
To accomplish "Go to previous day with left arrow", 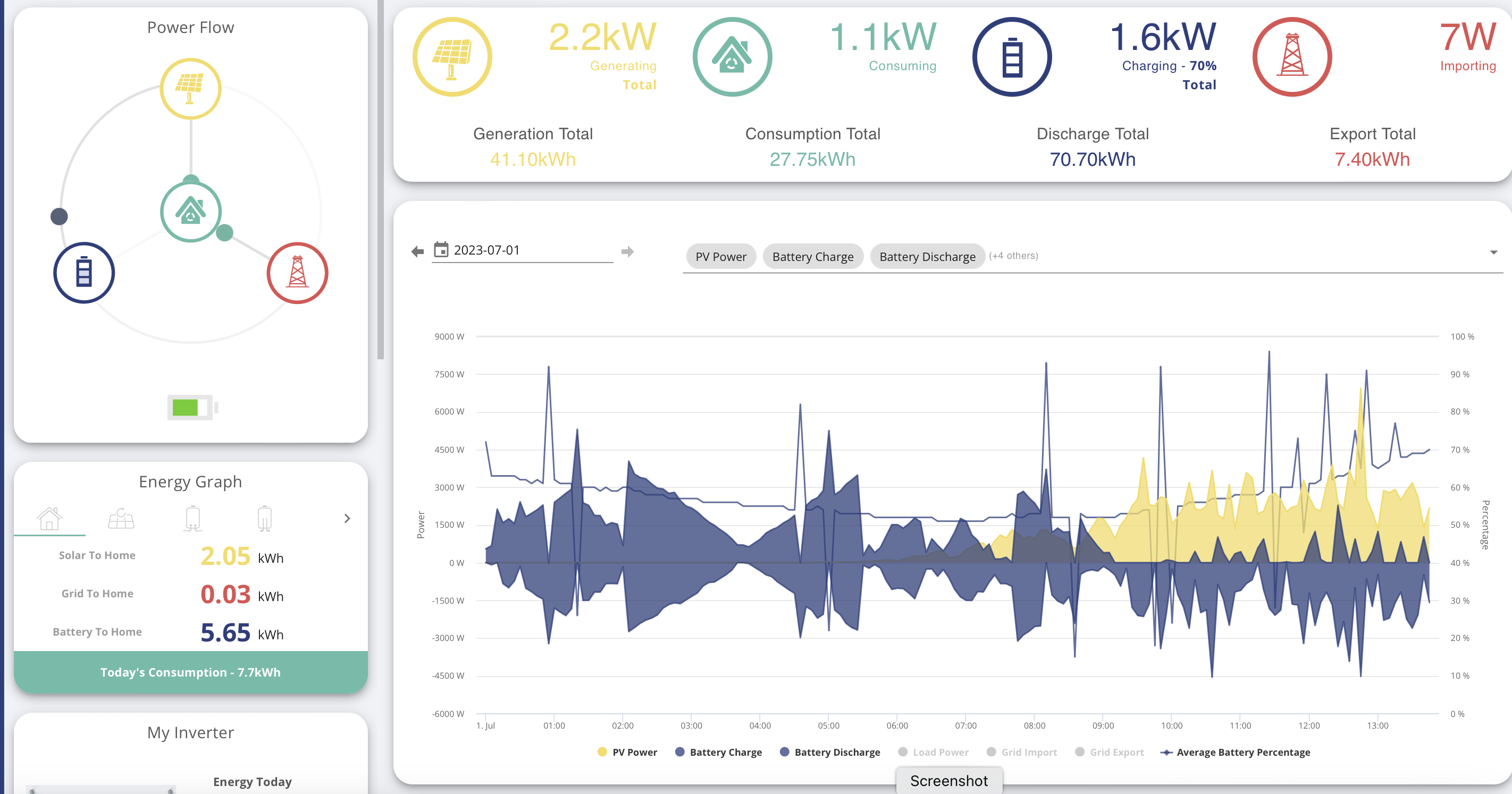I will point(417,252).
